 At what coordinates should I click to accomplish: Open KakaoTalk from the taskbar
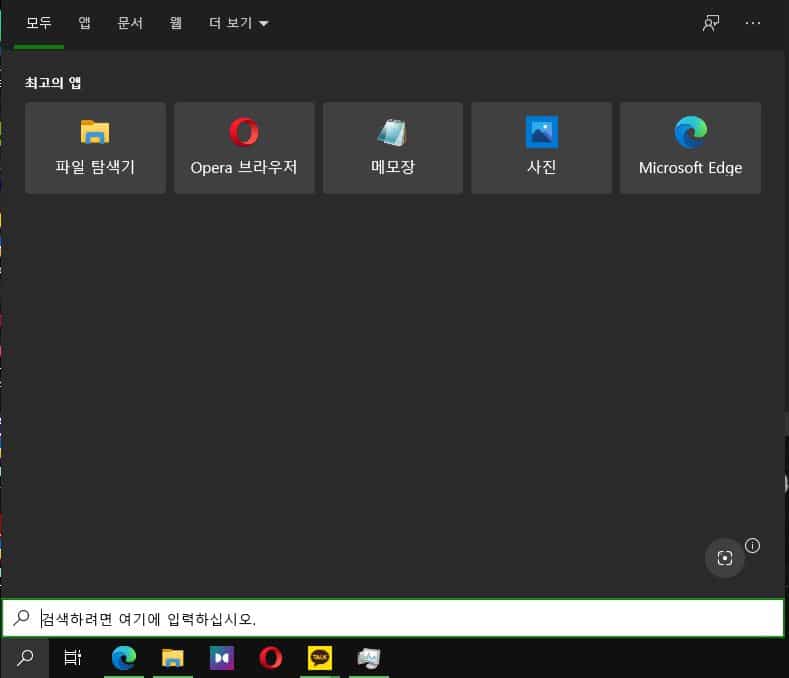[320, 657]
